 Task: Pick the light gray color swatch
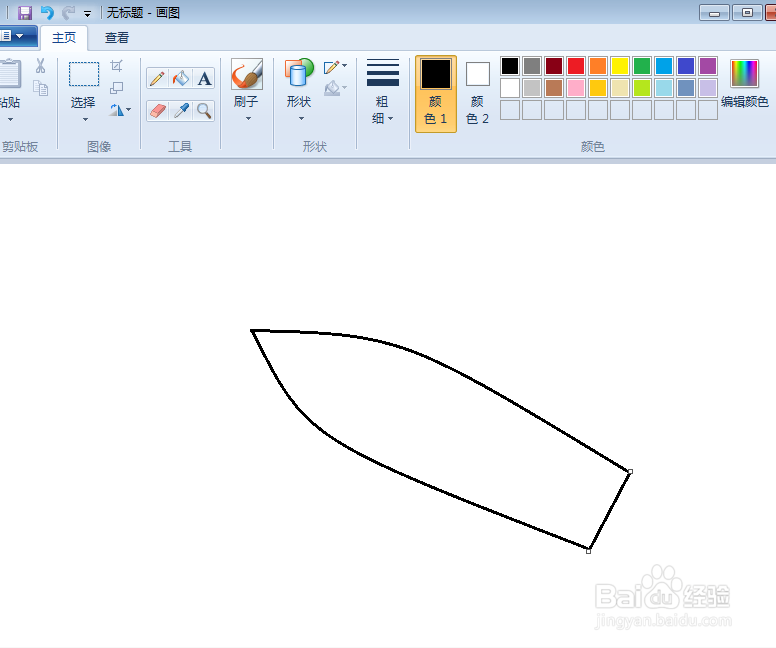[532, 88]
